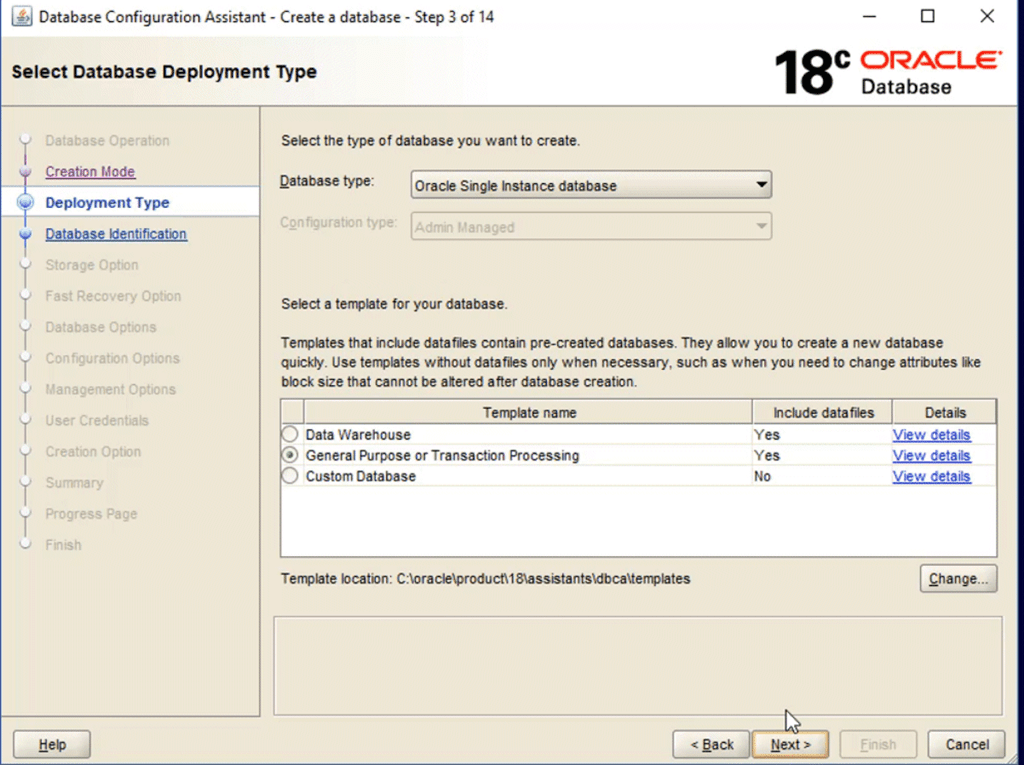The height and width of the screenshot is (765, 1024).
Task: Click the Summary step label
Action: (x=74, y=483)
